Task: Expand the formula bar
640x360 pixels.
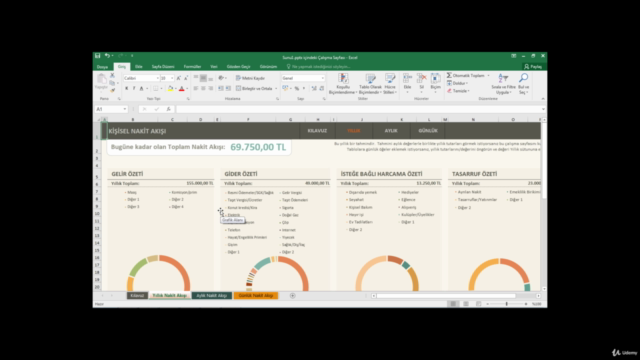Action: tap(543, 109)
